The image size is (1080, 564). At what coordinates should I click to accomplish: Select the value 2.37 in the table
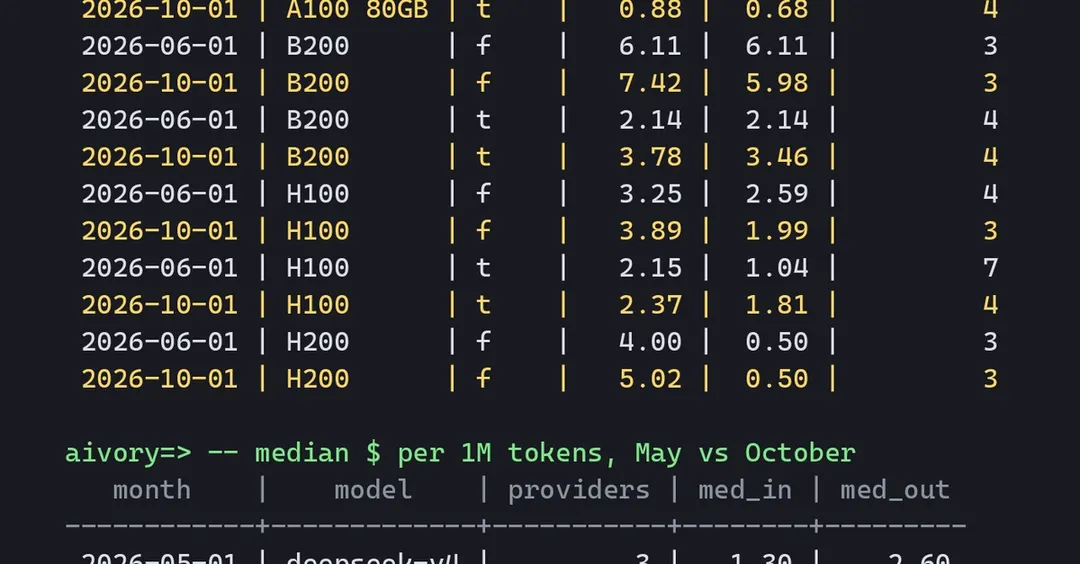click(x=650, y=305)
